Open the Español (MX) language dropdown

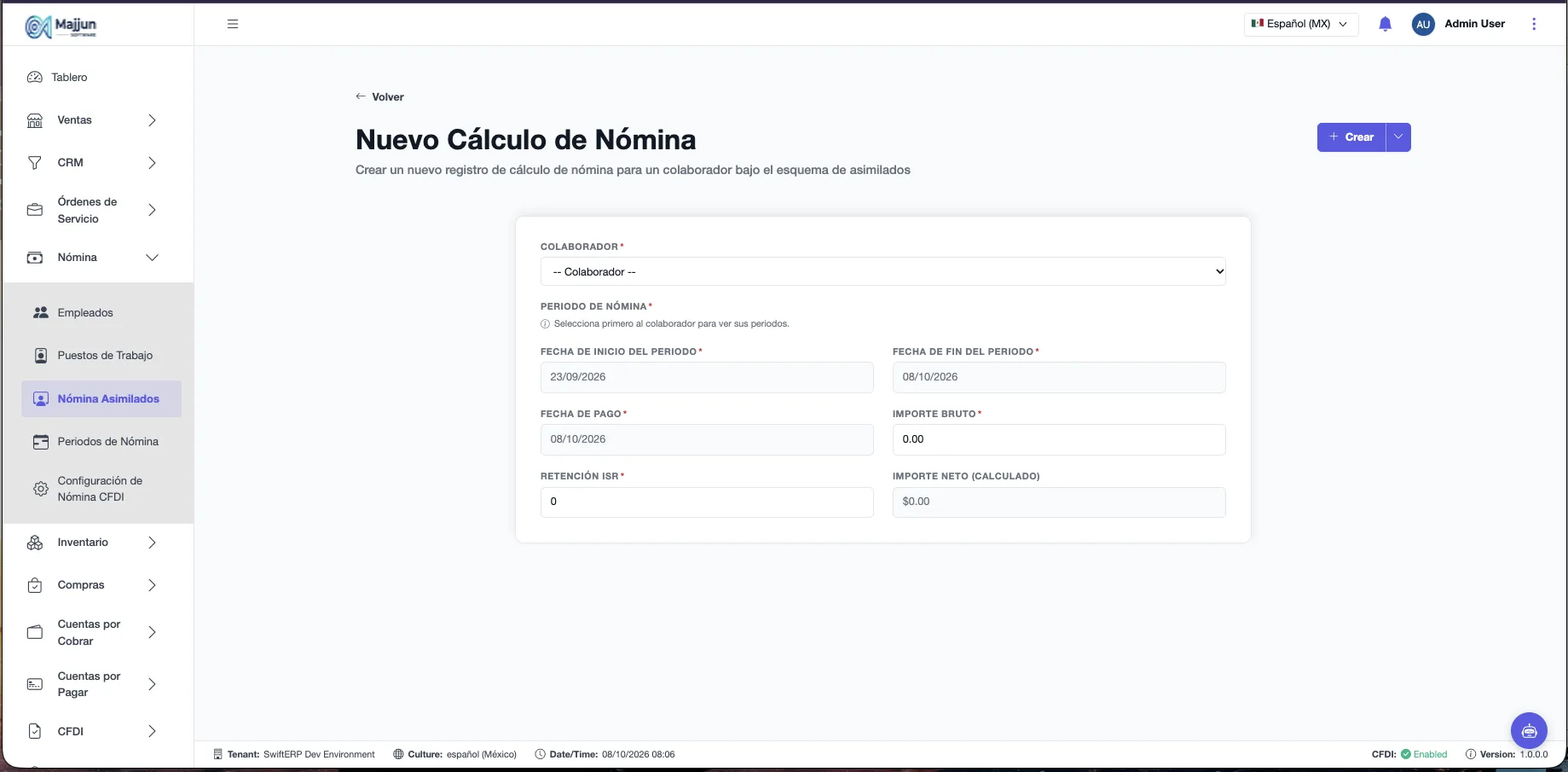click(1301, 24)
